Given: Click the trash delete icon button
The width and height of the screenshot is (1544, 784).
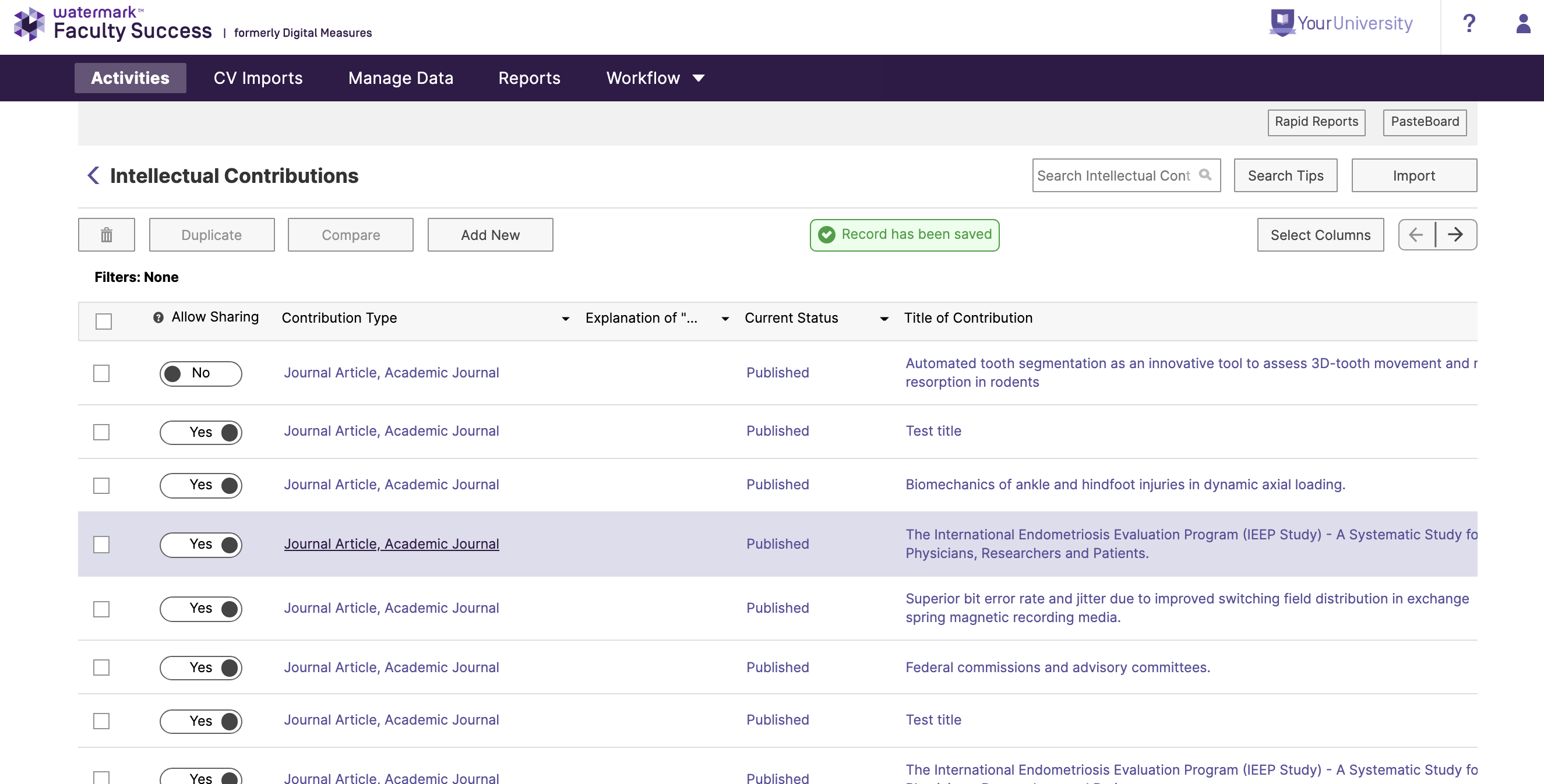Looking at the screenshot, I should (x=107, y=235).
